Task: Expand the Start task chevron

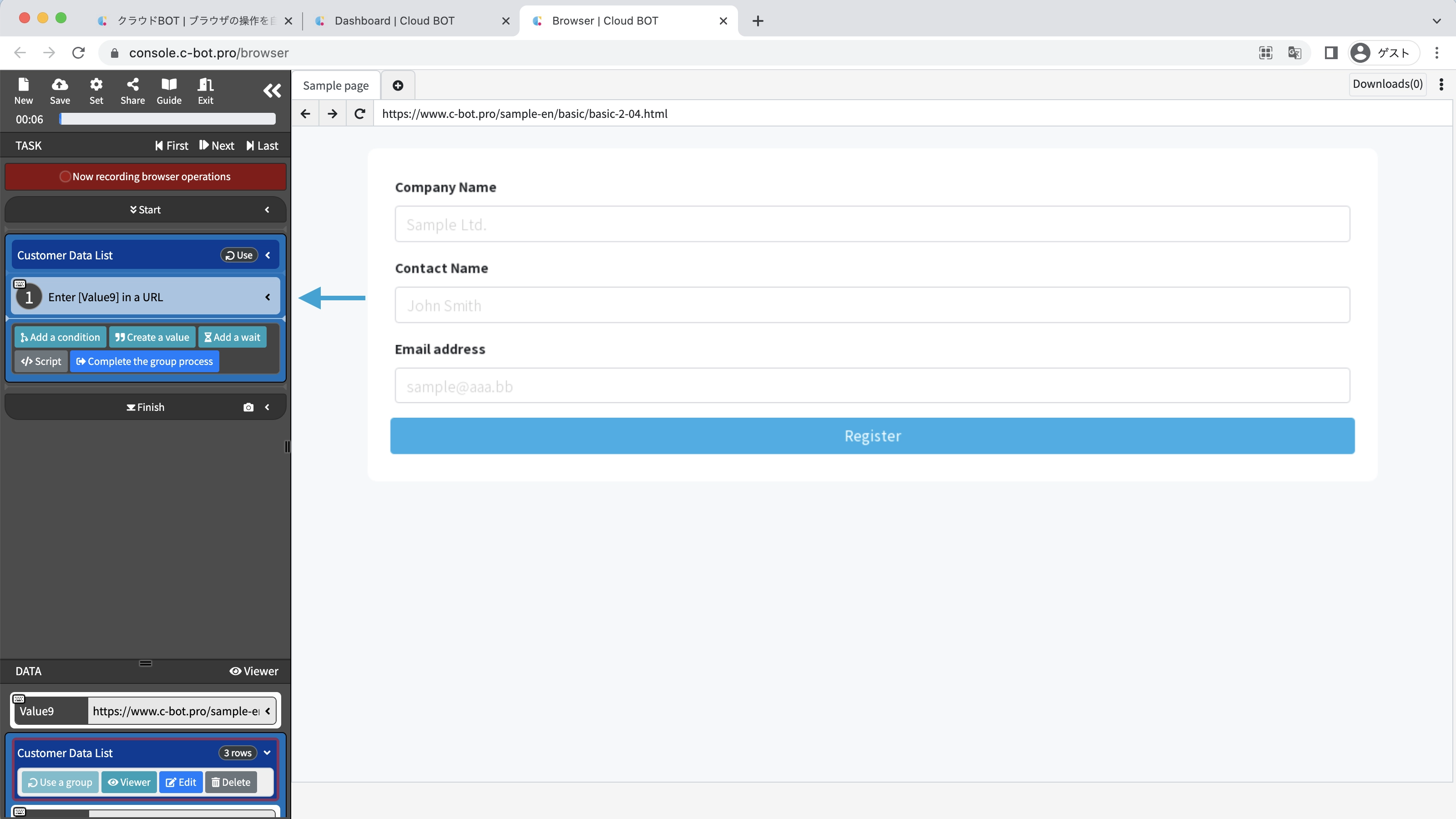Action: [x=267, y=210]
